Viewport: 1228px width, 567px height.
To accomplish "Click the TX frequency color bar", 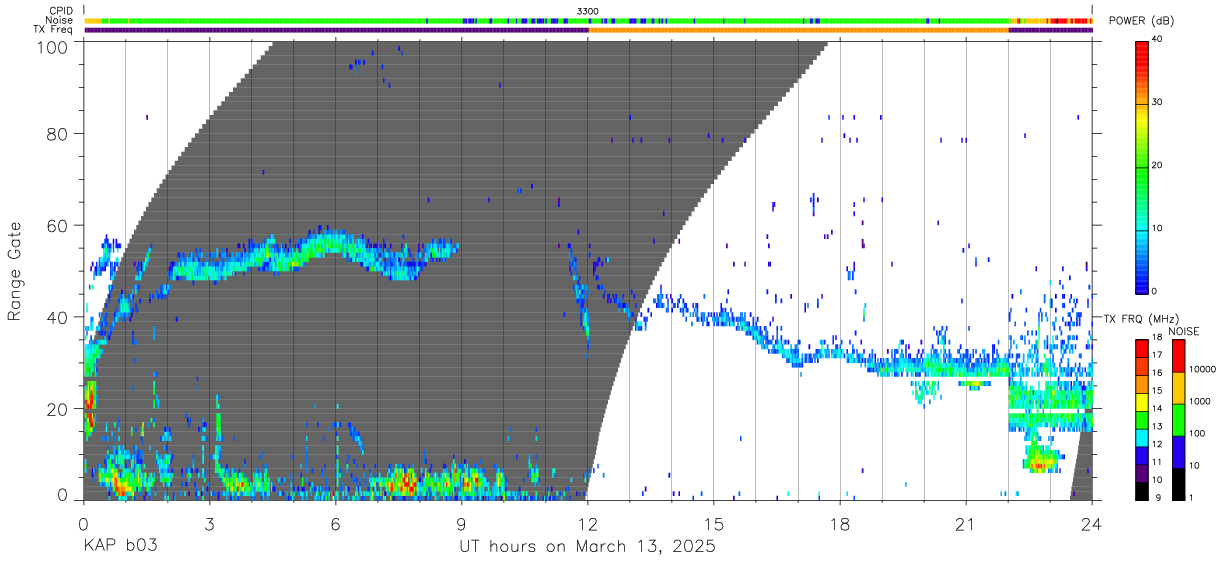I will (x=1142, y=418).
